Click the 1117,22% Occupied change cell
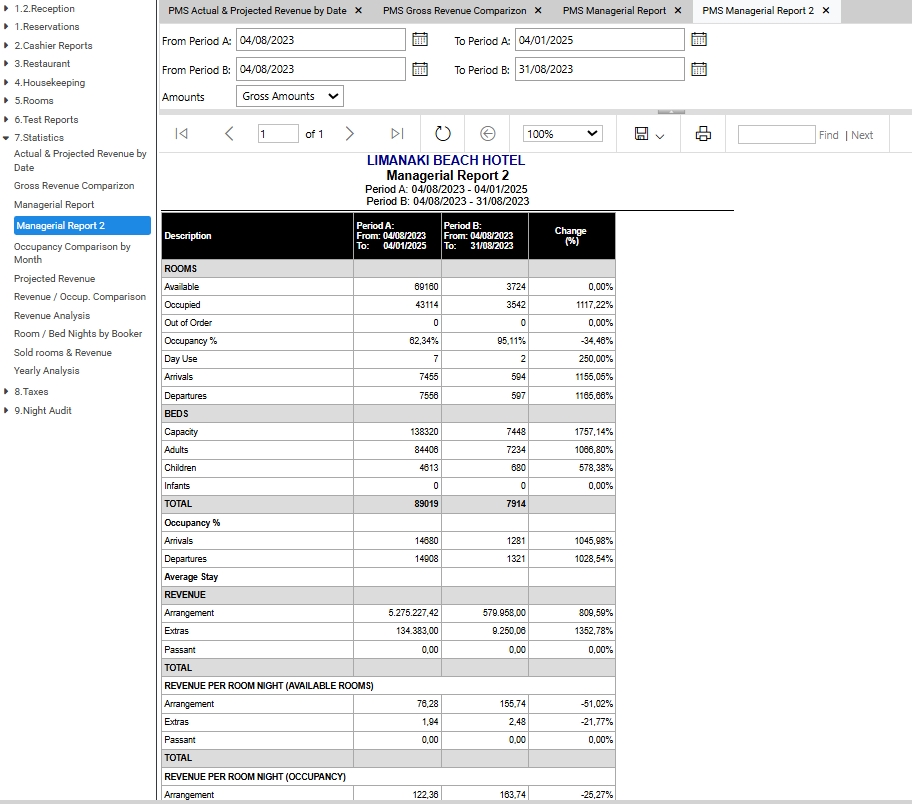The image size is (912, 804). [572, 305]
